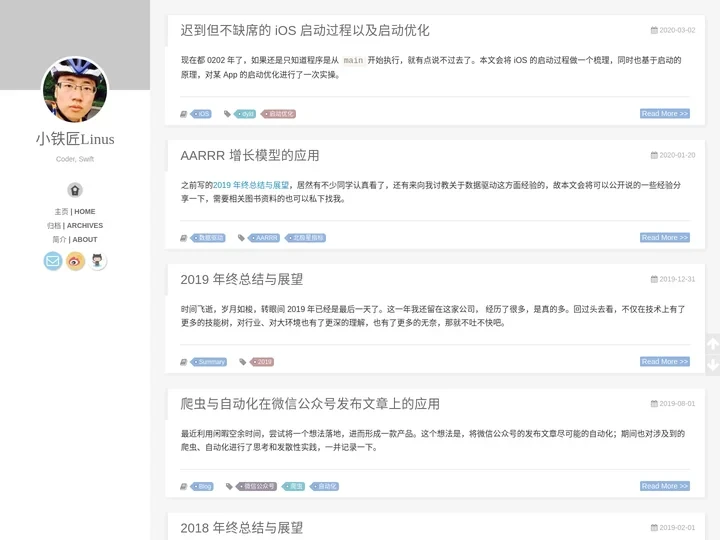
Task: Click the tag icon beside AARRR
Action: tap(241, 238)
